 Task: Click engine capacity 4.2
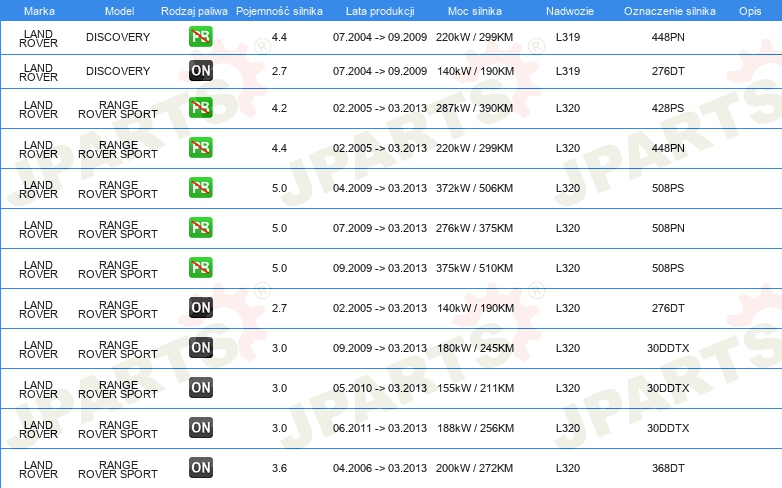coord(279,108)
